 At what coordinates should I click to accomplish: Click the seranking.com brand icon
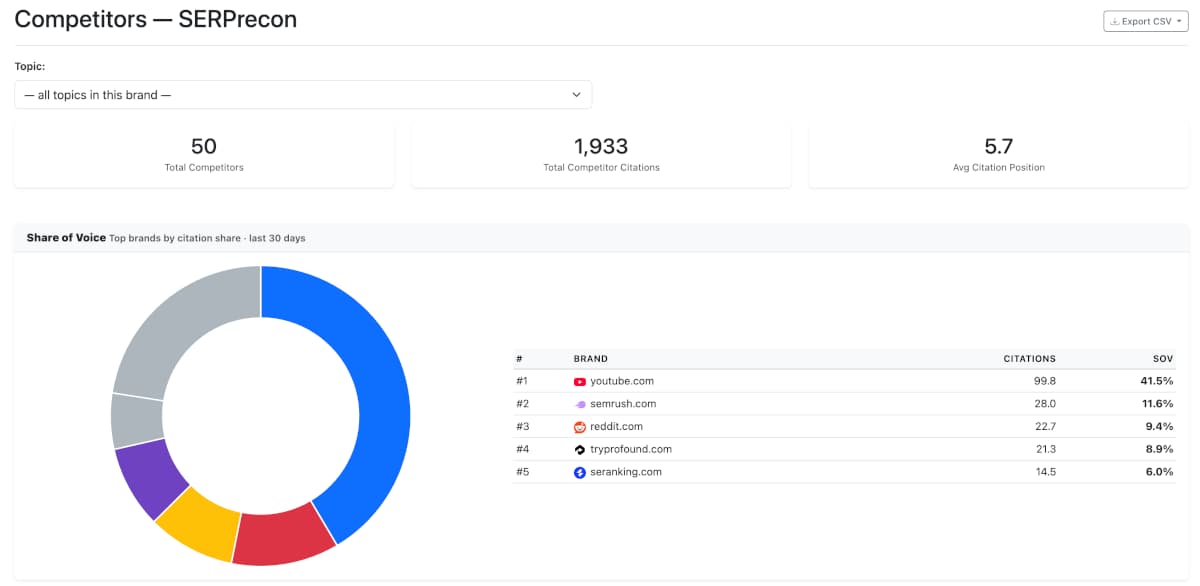coord(579,472)
